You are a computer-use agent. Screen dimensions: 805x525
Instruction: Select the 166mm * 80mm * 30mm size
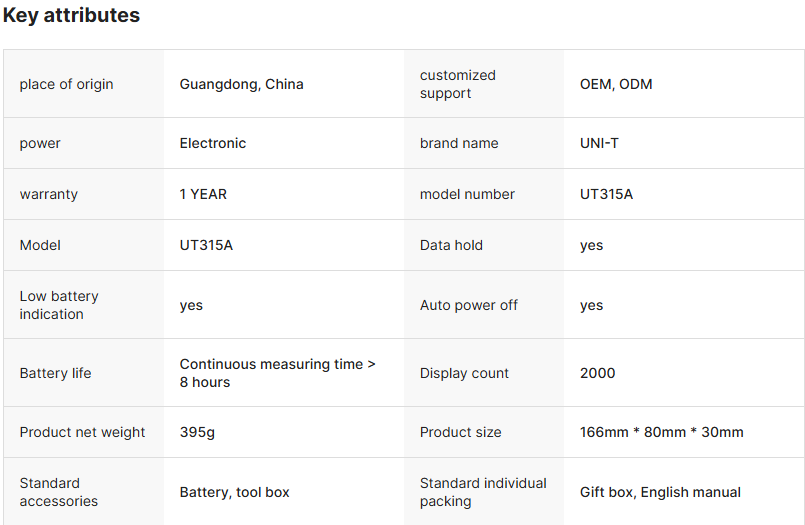pyautogui.click(x=661, y=432)
